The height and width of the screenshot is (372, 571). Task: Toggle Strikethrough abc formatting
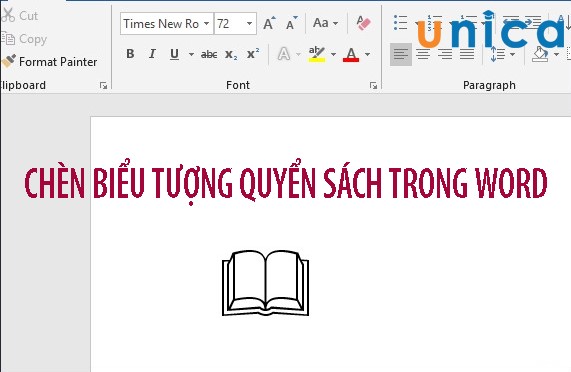(209, 55)
